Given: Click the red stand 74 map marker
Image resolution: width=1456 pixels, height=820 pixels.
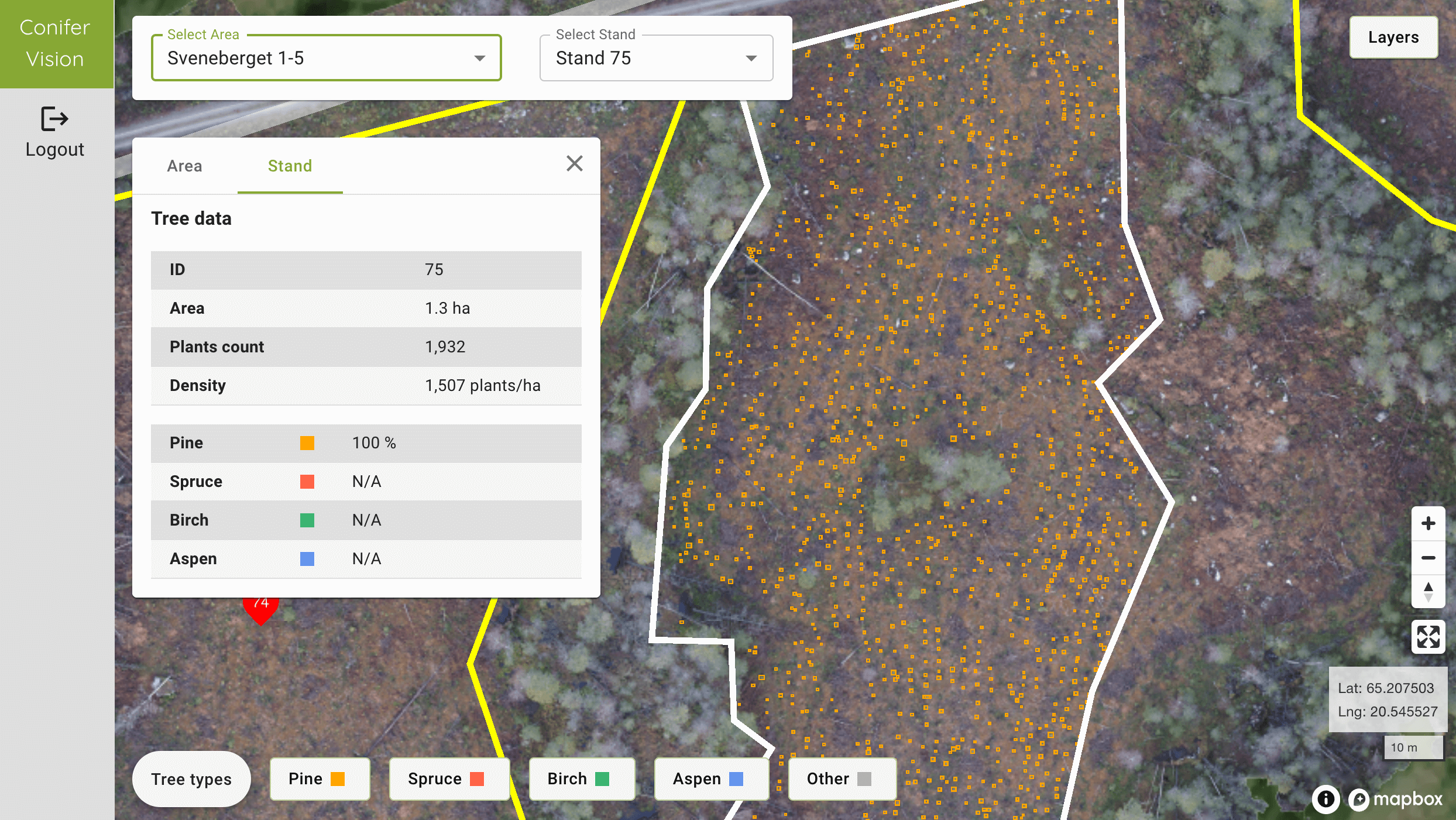Looking at the screenshot, I should pyautogui.click(x=260, y=610).
